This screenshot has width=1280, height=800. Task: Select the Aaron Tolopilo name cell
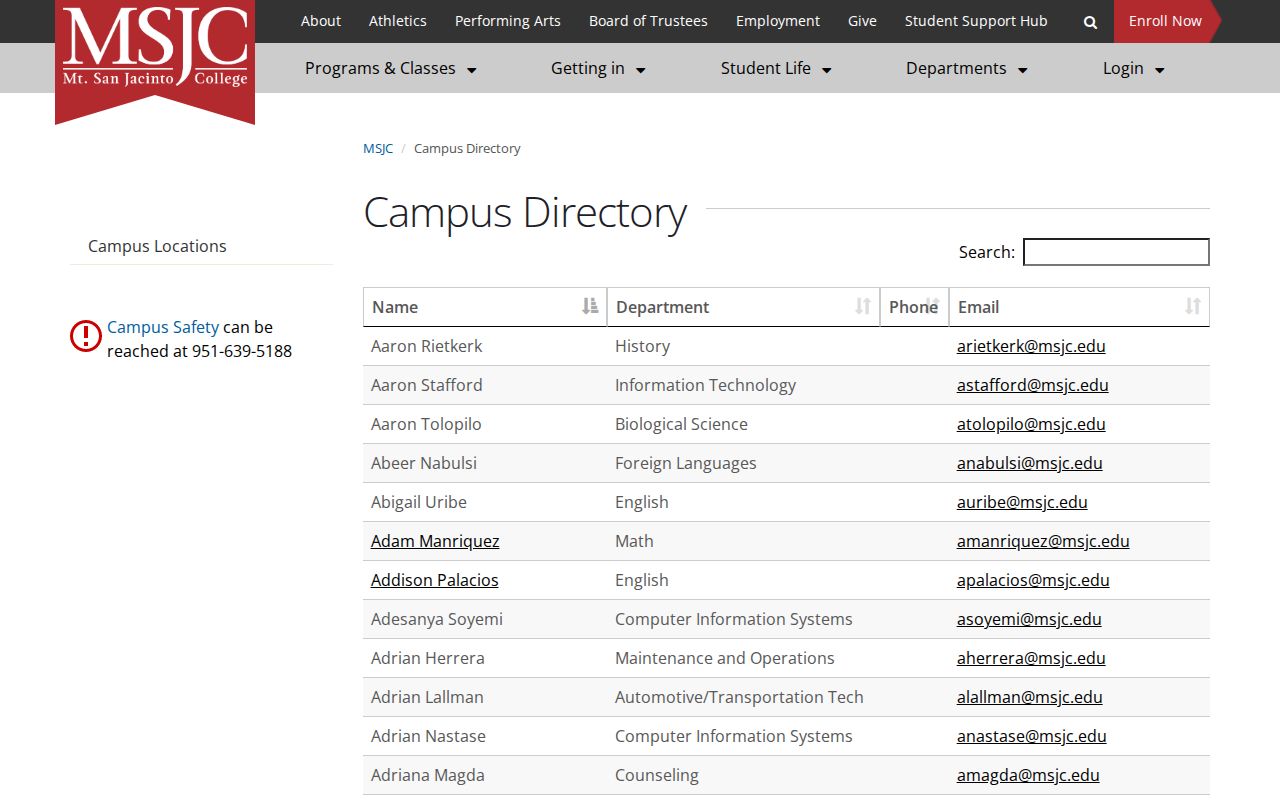pos(485,424)
